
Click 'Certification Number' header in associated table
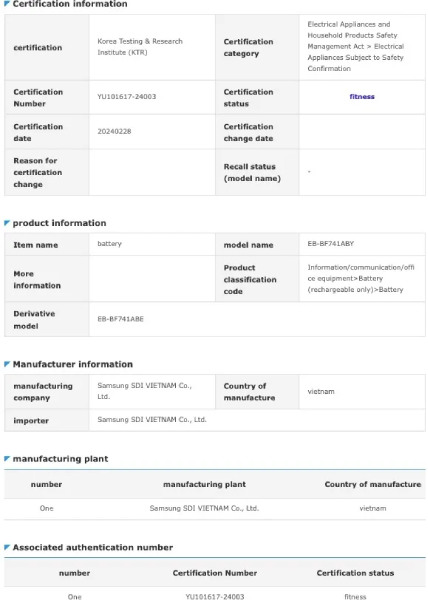tap(215, 573)
